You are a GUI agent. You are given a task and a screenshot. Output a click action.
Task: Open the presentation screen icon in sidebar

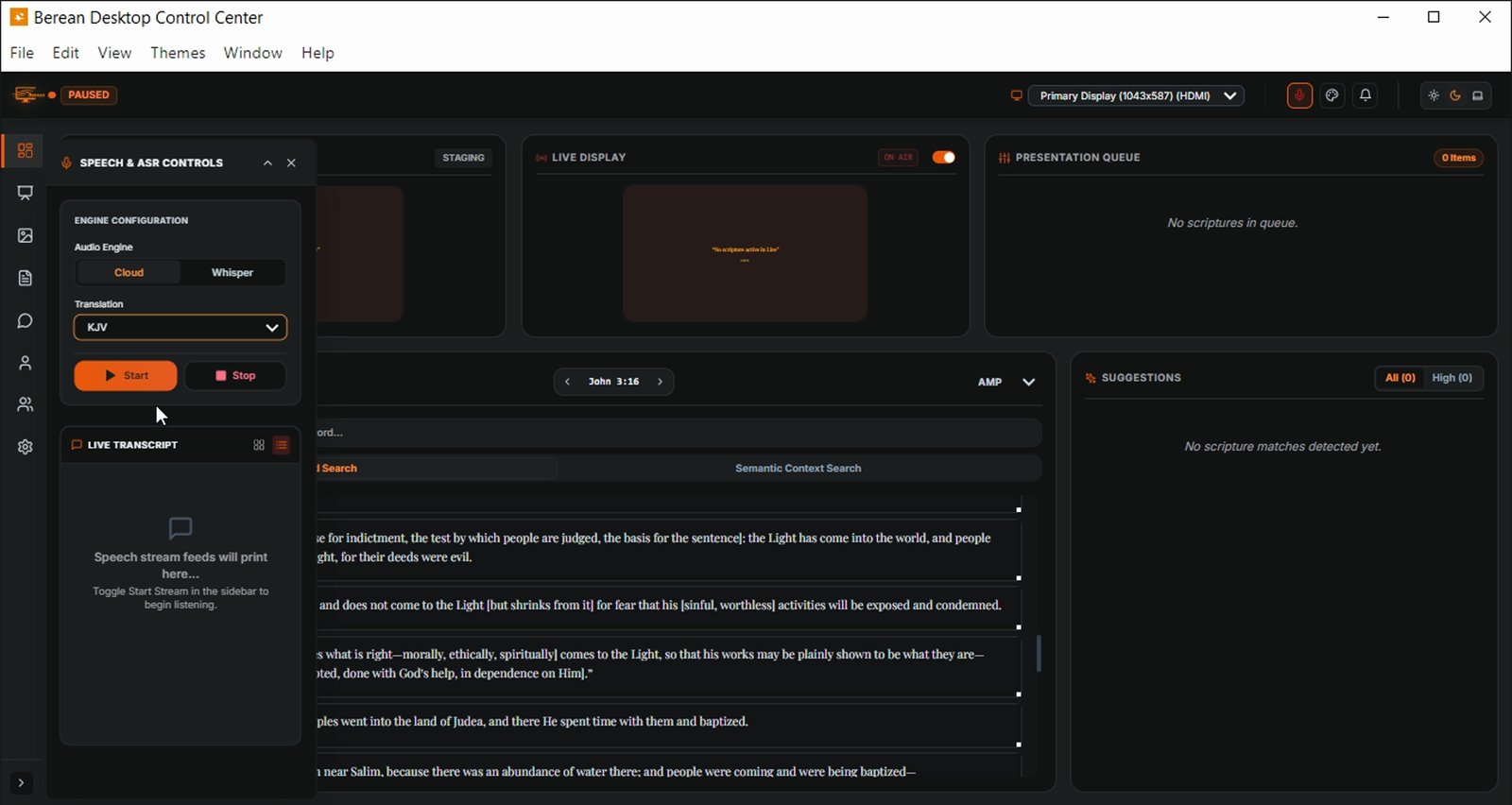click(x=25, y=193)
